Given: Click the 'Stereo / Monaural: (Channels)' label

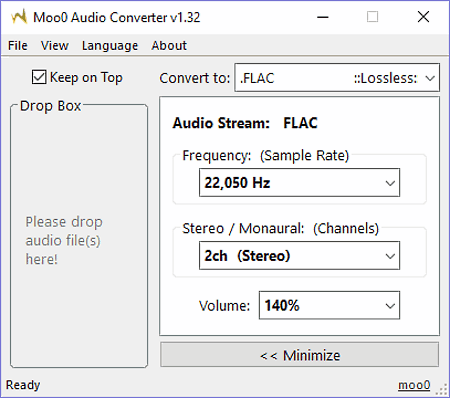Looking at the screenshot, I should pyautogui.click(x=281, y=228).
